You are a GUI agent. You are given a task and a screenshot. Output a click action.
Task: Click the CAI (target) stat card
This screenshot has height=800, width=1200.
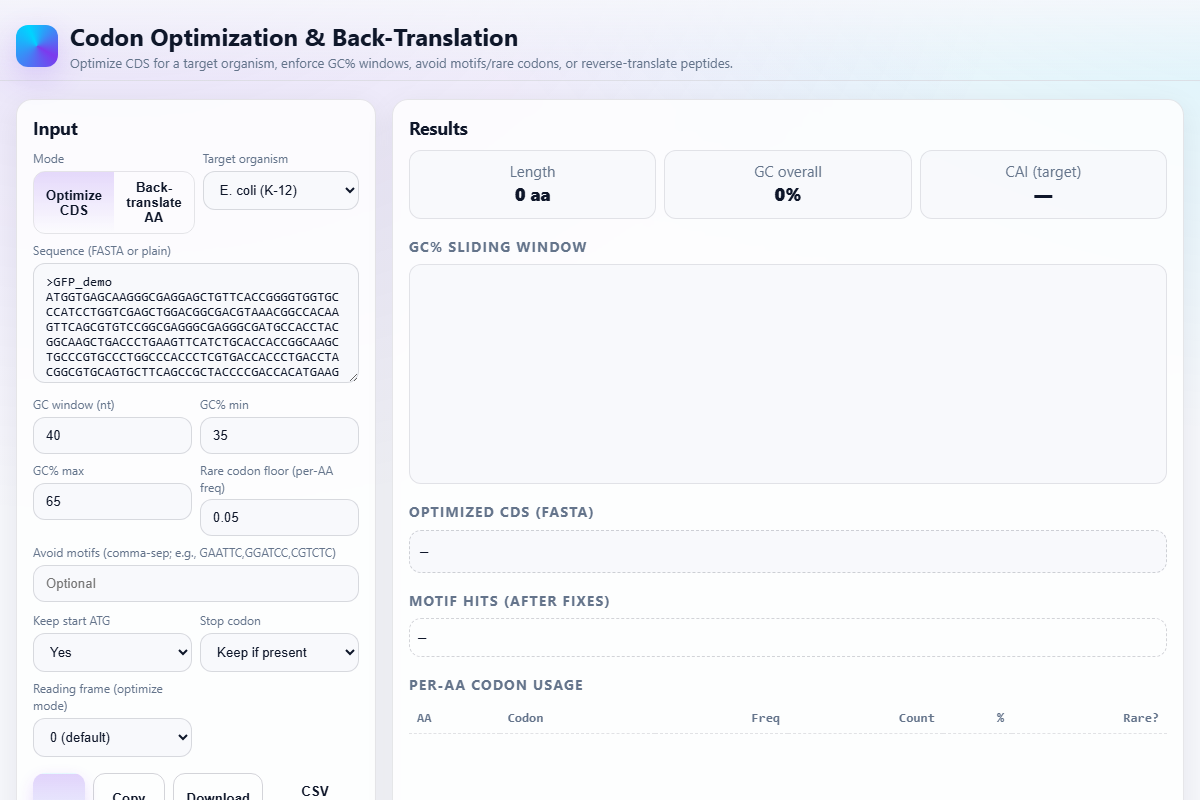tap(1043, 184)
